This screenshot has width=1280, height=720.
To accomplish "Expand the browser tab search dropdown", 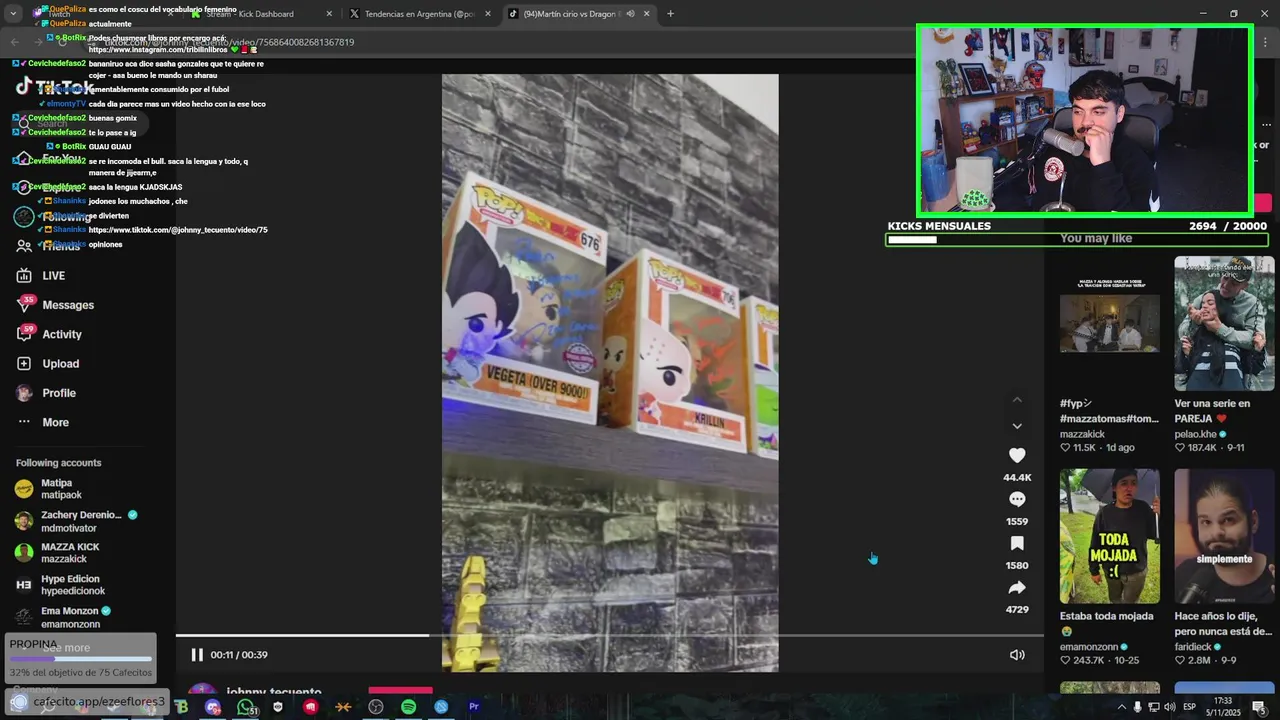I will tap(13, 14).
